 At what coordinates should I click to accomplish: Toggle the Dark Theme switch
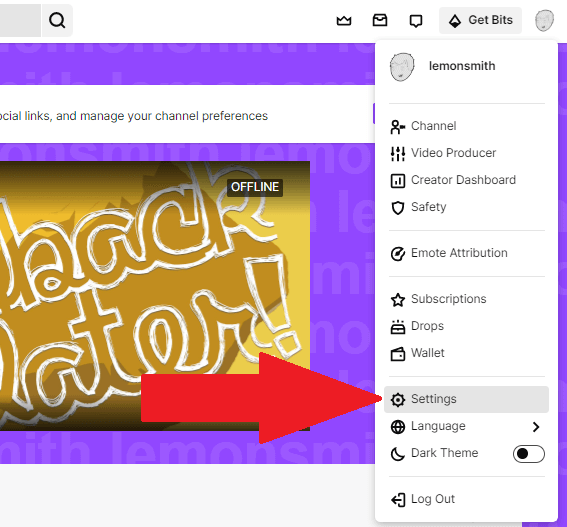coord(529,454)
